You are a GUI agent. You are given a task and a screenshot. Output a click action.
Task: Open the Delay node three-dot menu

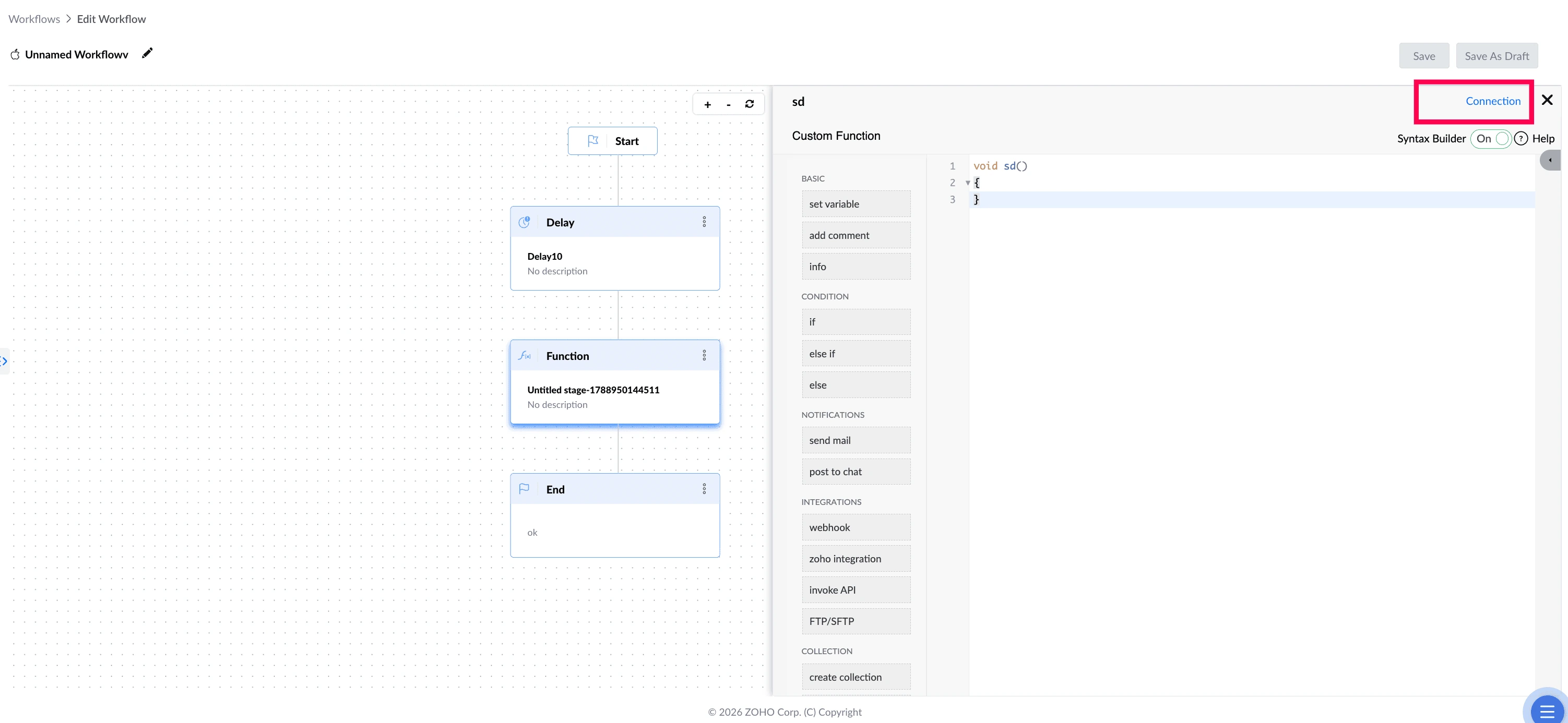(x=704, y=222)
